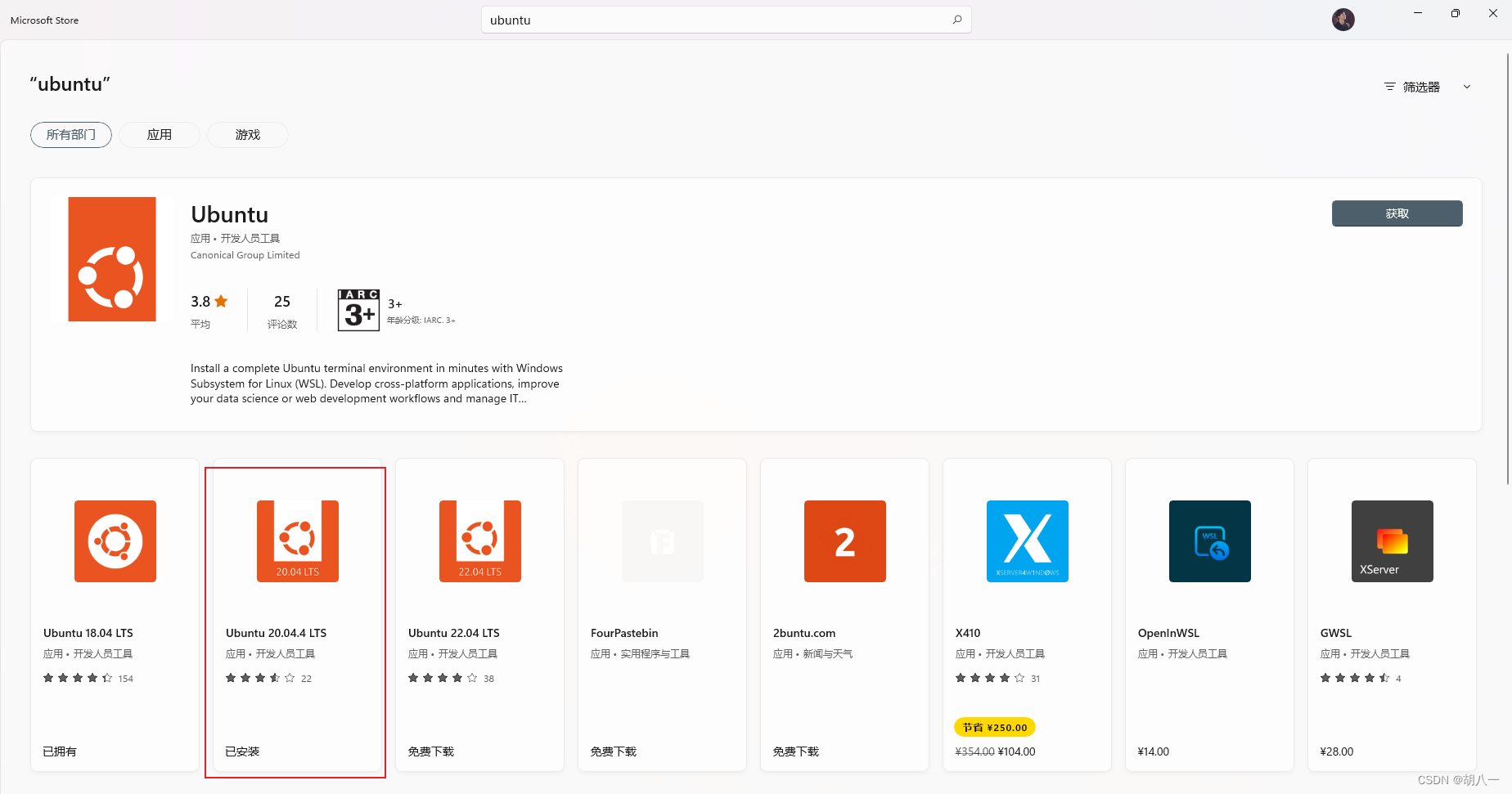The height and width of the screenshot is (794, 1512).
Task: Open Ubuntu 22.04 LTS app icon
Action: pyautogui.click(x=479, y=541)
